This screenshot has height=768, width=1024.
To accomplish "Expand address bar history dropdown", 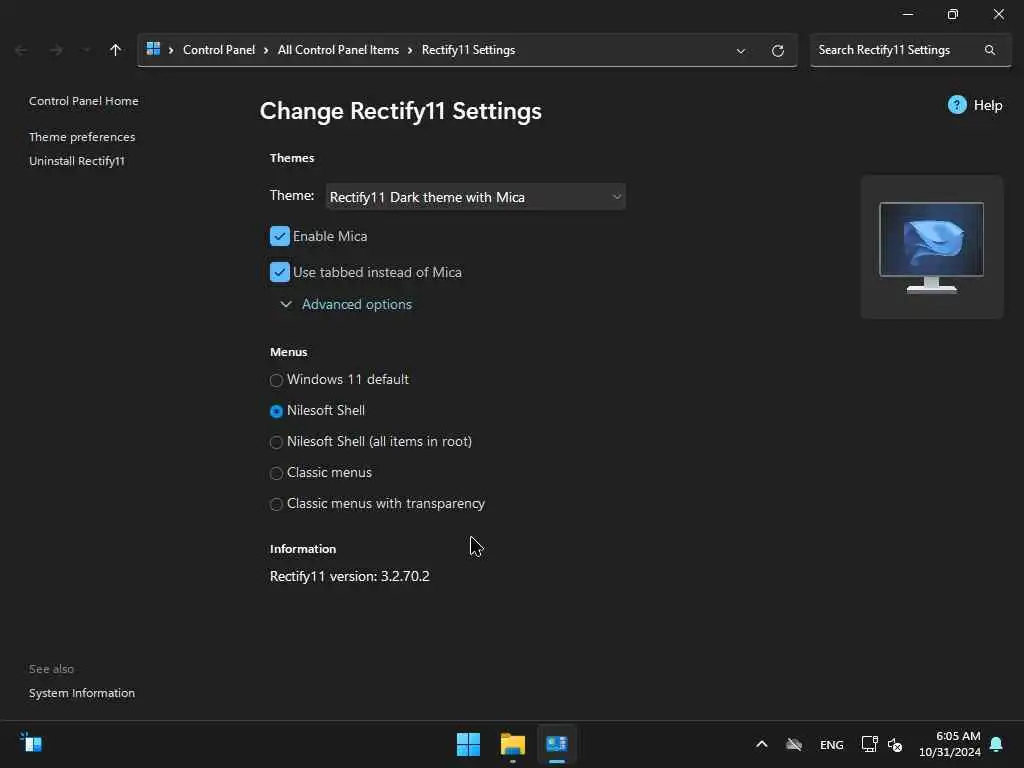I will click(x=741, y=51).
